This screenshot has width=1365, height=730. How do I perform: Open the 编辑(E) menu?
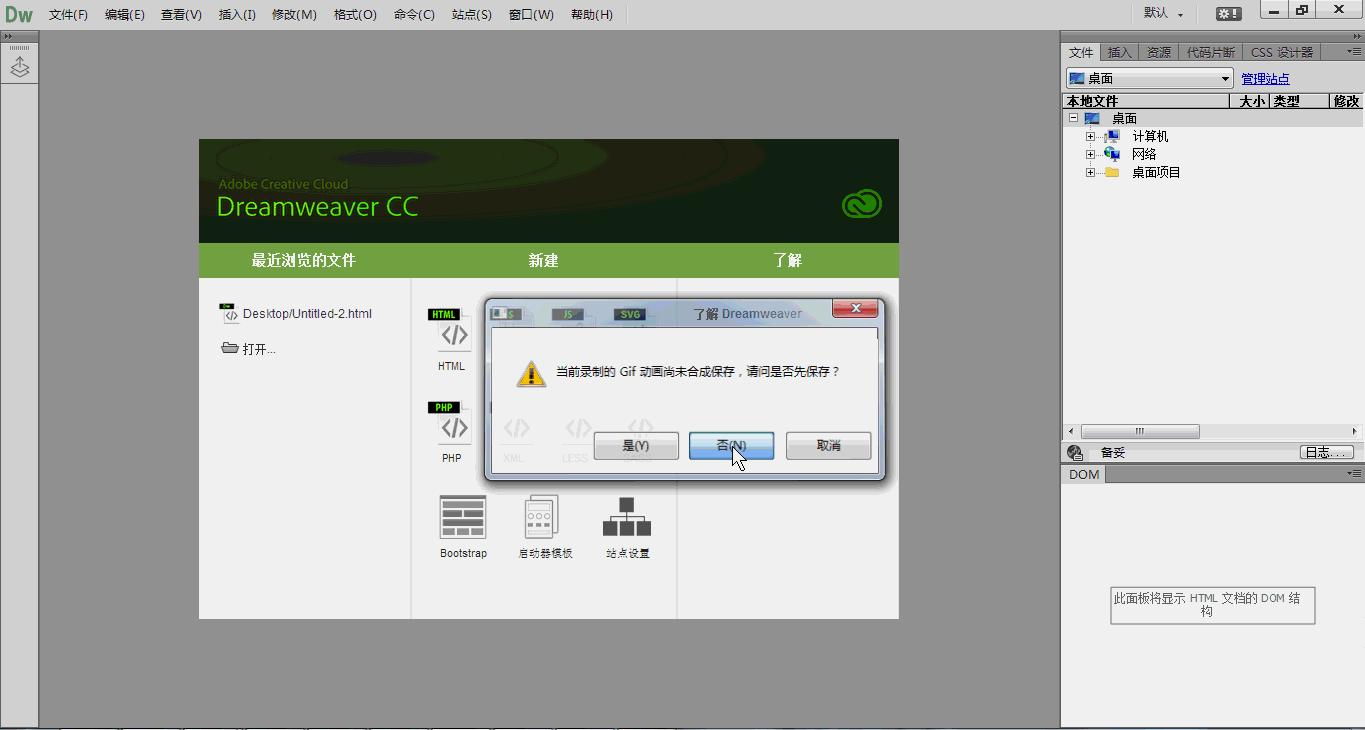pyautogui.click(x=124, y=15)
